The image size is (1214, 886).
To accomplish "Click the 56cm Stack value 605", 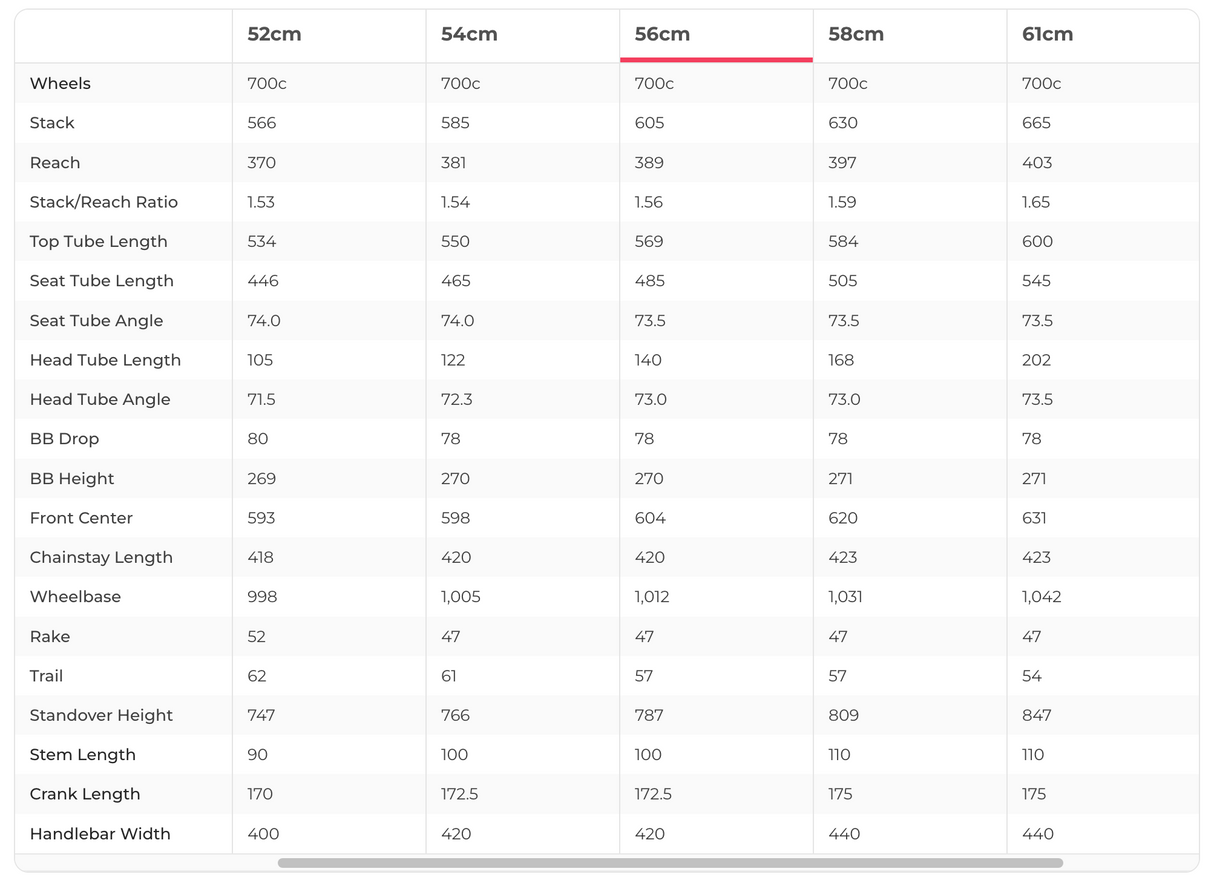I will click(x=648, y=123).
